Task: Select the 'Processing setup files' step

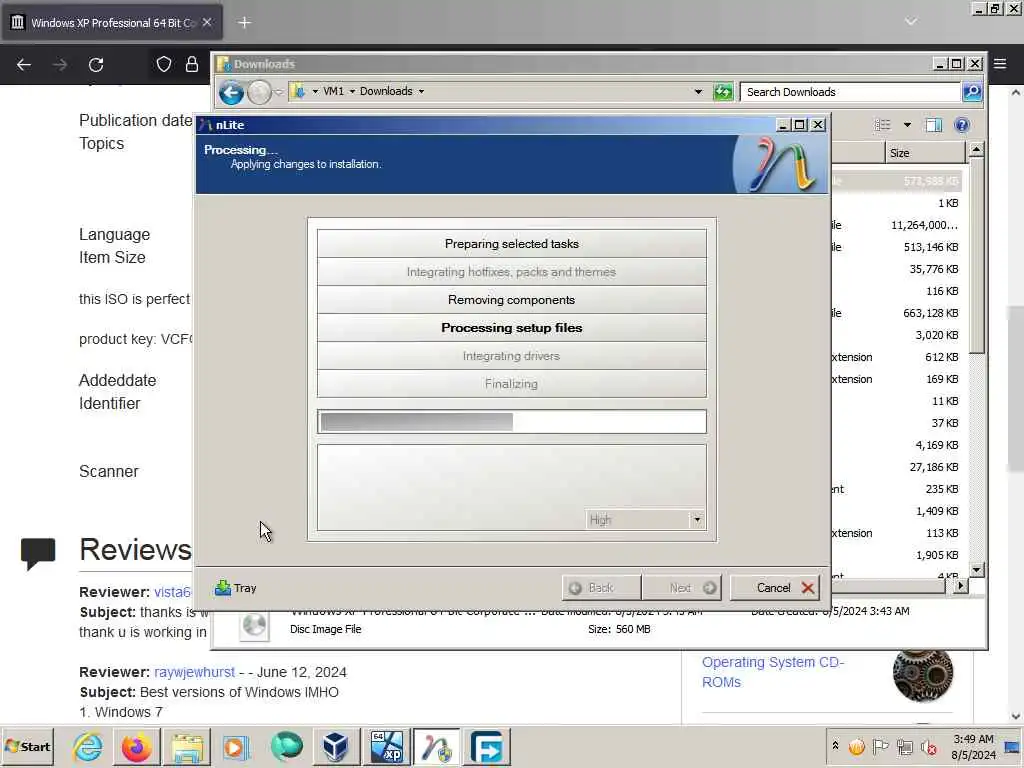Action: coord(511,328)
